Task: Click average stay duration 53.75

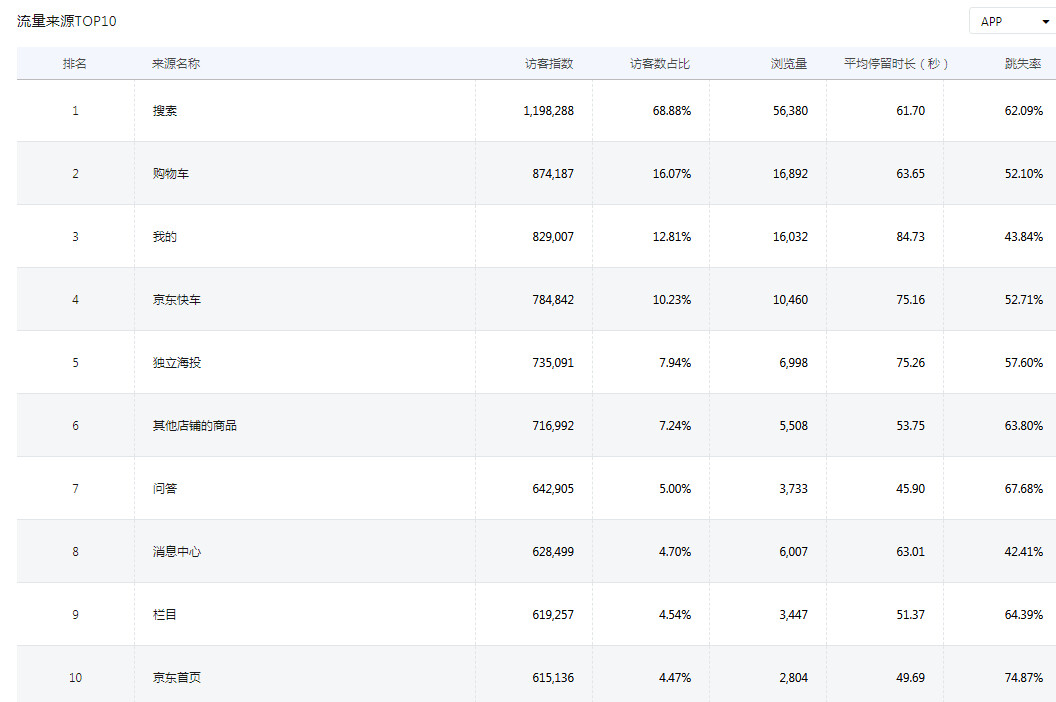Action: tap(911, 426)
